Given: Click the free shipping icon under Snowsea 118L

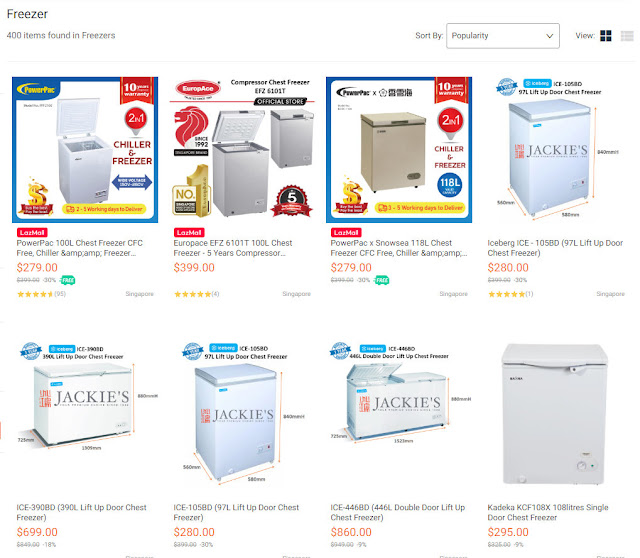Looking at the screenshot, I should tap(382, 280).
